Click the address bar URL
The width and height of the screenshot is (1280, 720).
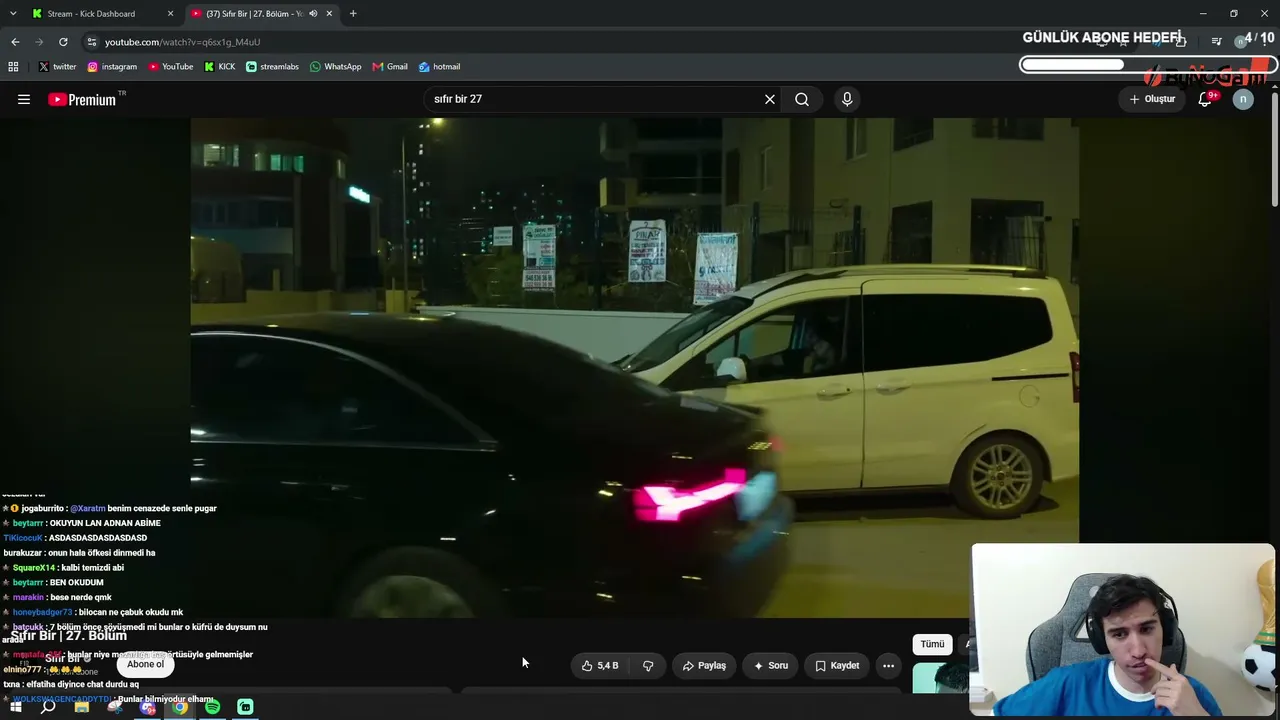(182, 42)
